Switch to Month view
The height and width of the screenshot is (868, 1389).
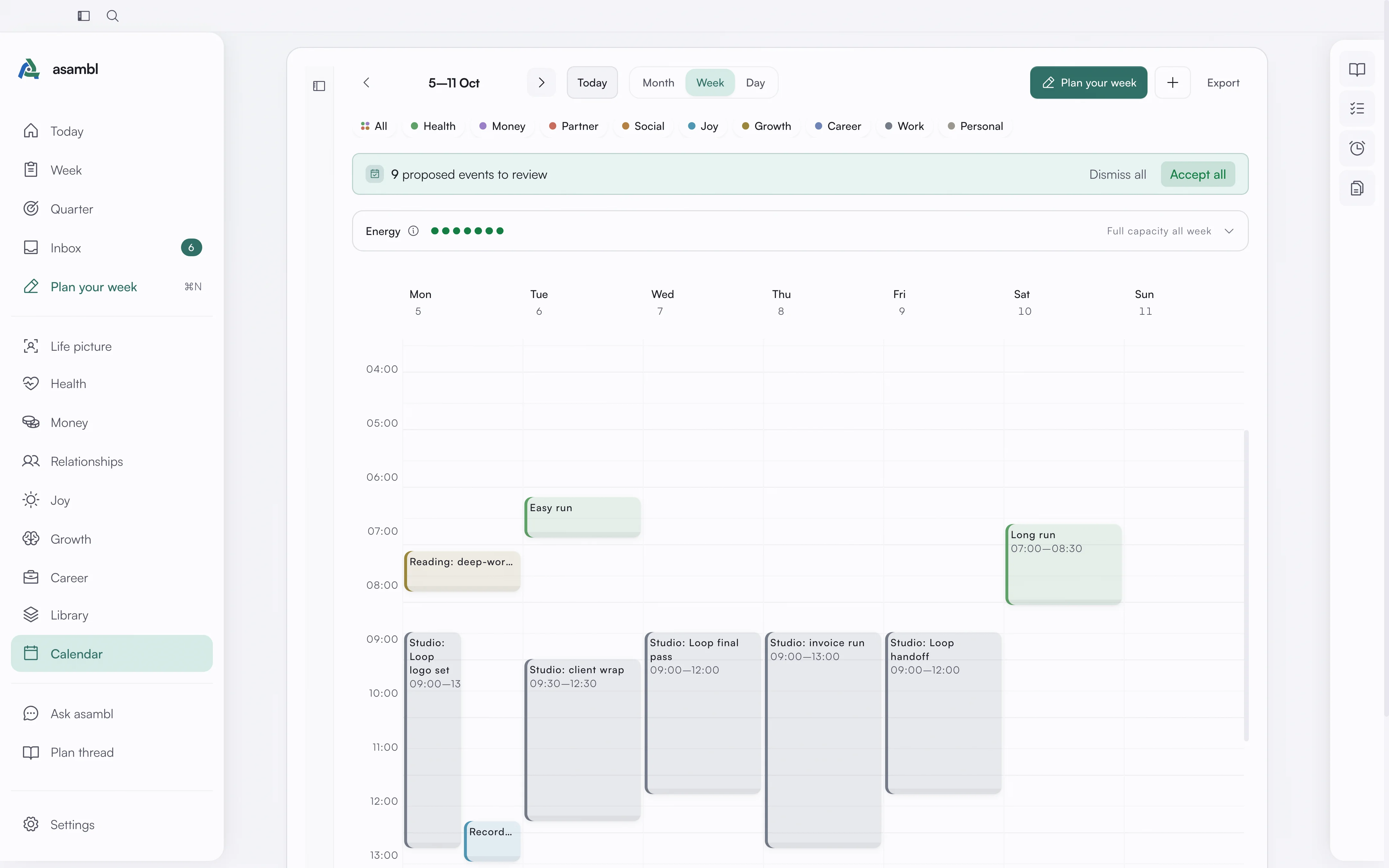point(658,83)
